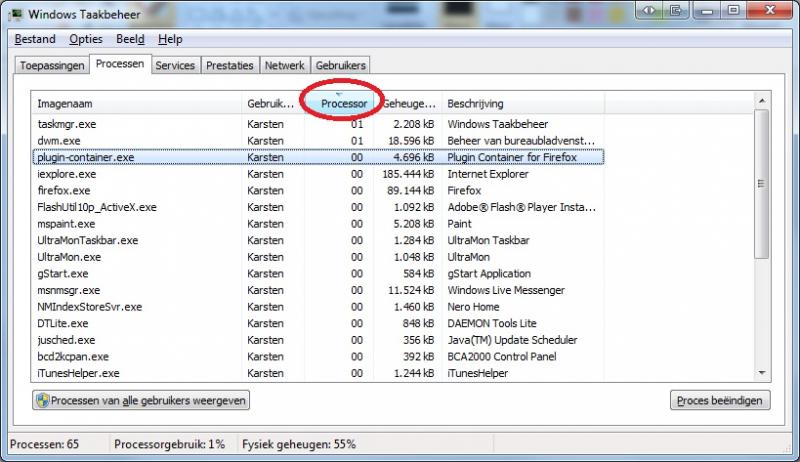Click the Processen: 65 status entry
800x462 pixels.
(x=44, y=444)
